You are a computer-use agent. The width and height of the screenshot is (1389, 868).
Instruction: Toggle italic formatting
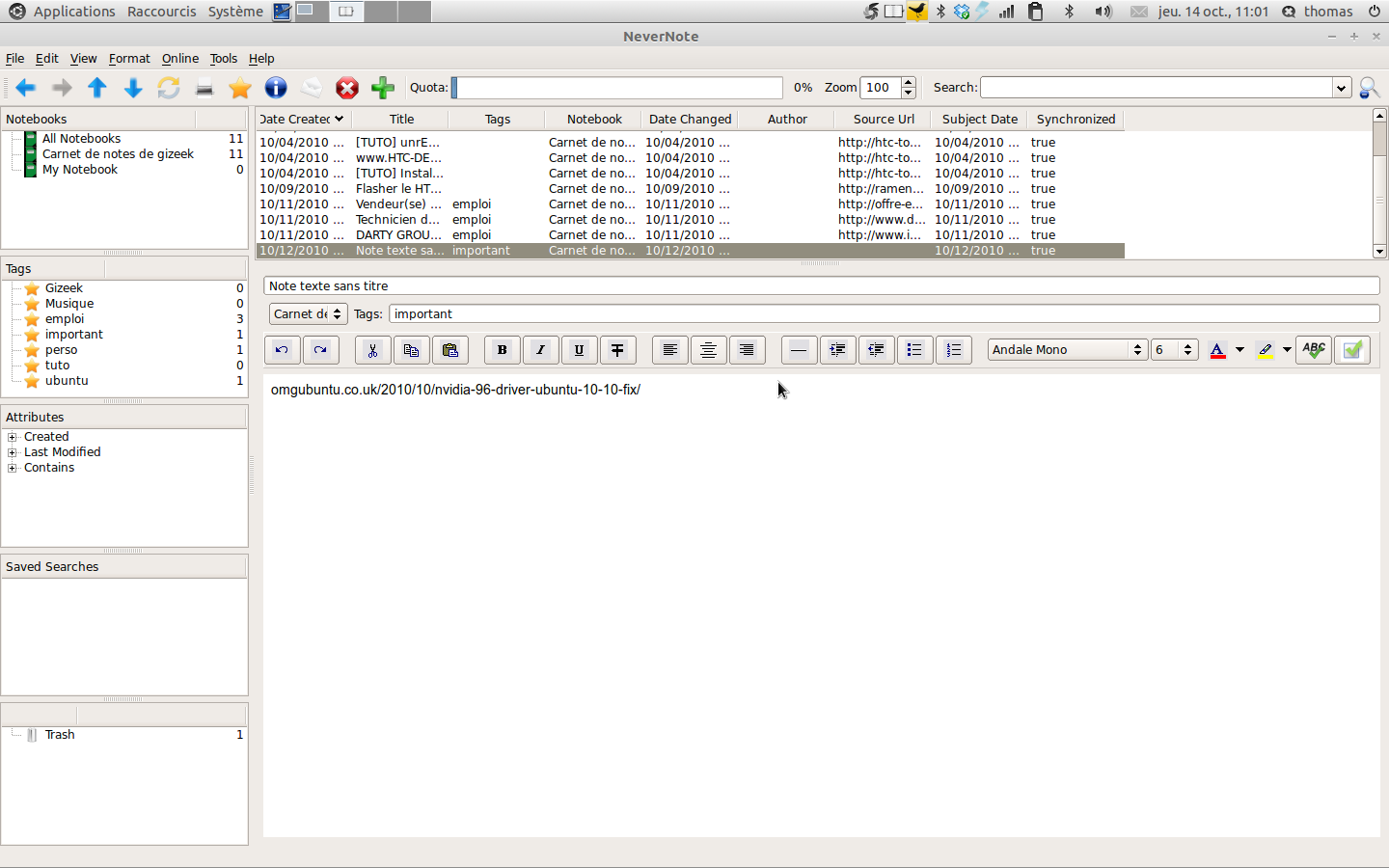[x=540, y=350]
